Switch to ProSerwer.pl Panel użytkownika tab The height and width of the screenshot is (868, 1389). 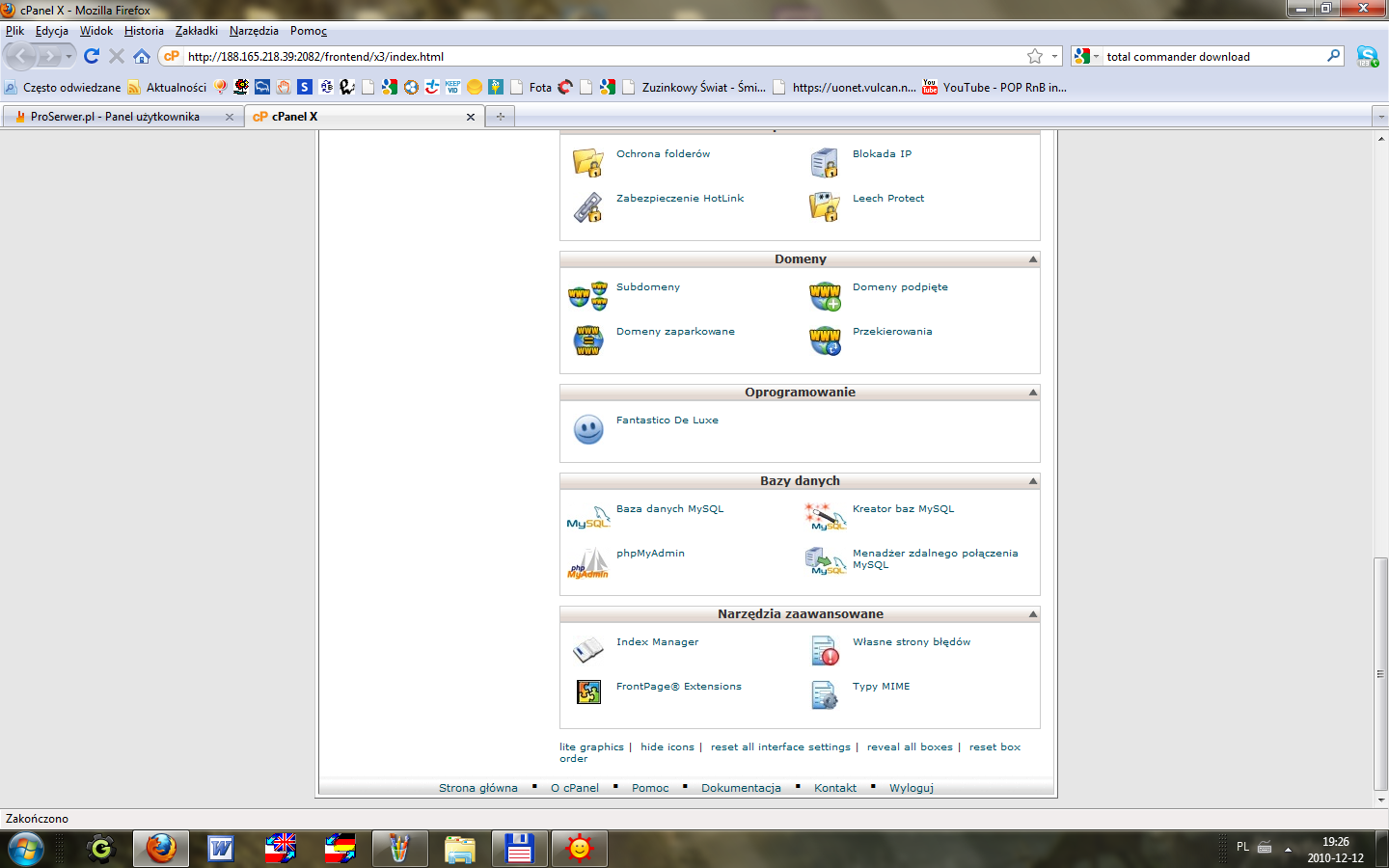click(115, 117)
